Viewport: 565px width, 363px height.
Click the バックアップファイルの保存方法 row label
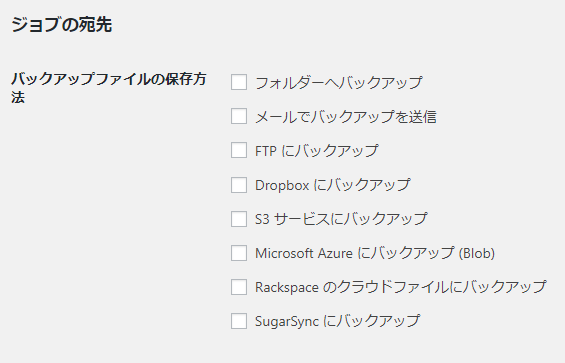pyautogui.click(x=109, y=88)
